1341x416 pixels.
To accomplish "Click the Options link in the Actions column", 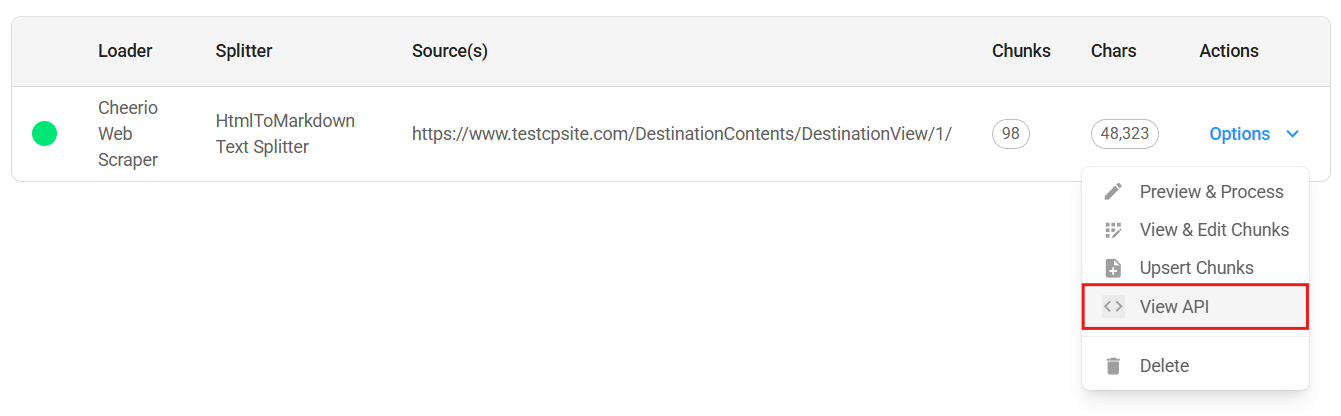I will [1239, 134].
